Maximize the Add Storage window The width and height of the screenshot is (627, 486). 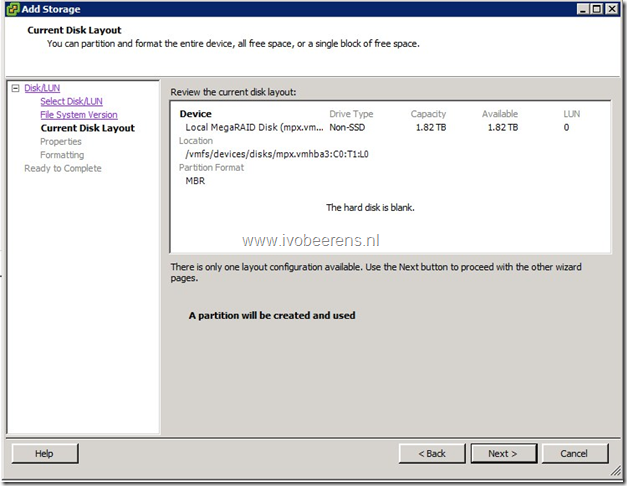597,9
